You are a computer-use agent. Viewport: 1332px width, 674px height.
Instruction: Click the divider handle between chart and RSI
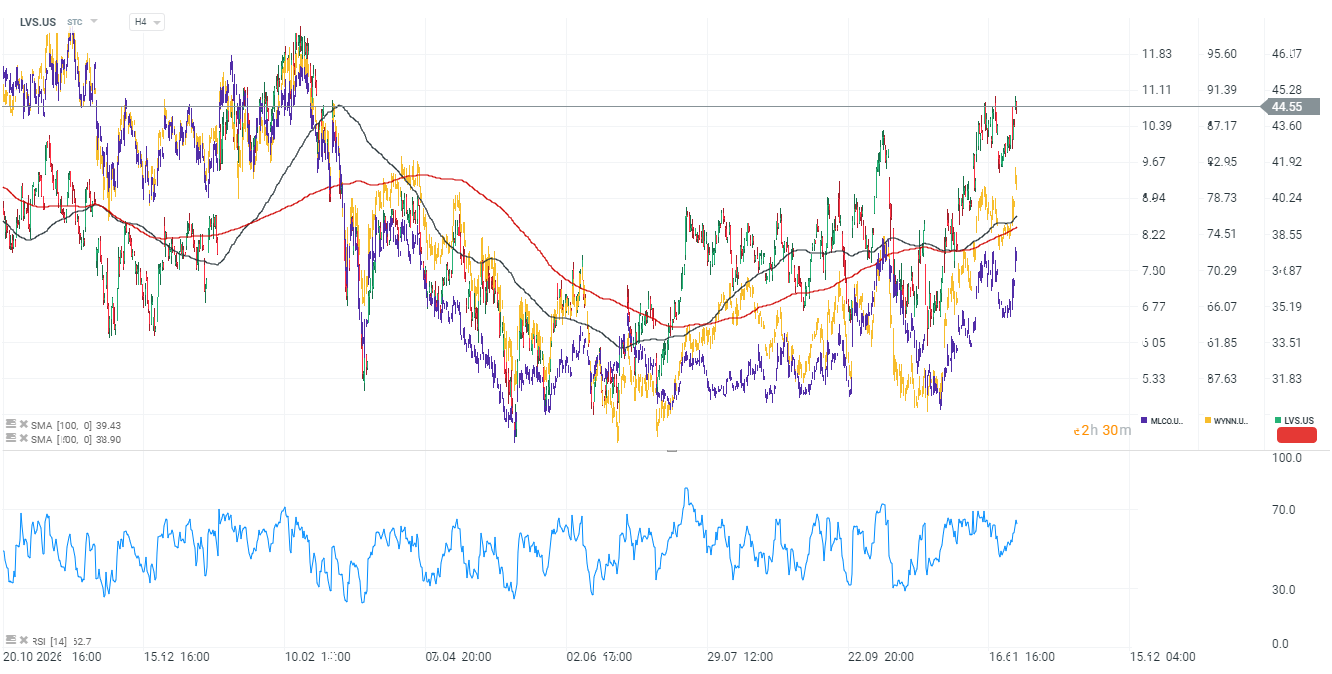[671, 451]
